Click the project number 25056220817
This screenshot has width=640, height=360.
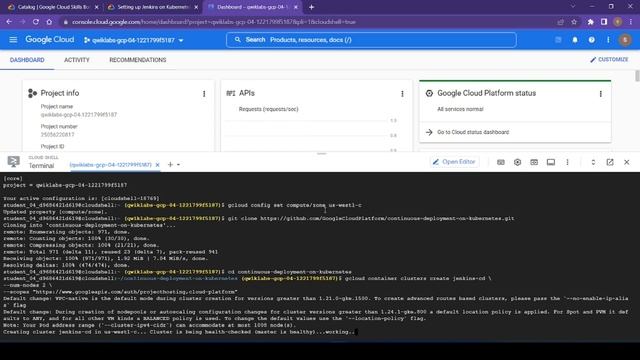(x=57, y=135)
